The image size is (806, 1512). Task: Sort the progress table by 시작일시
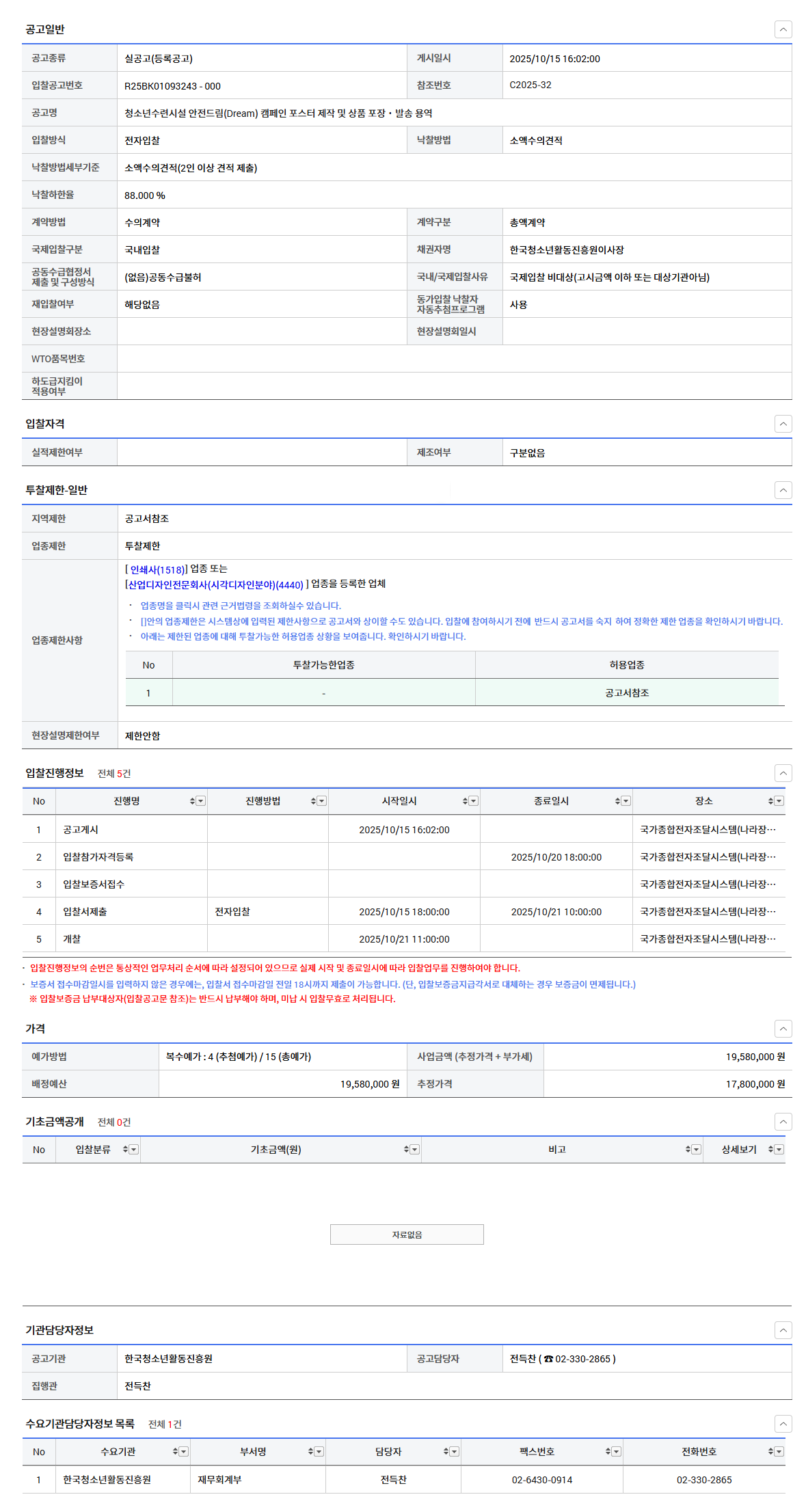click(x=465, y=801)
